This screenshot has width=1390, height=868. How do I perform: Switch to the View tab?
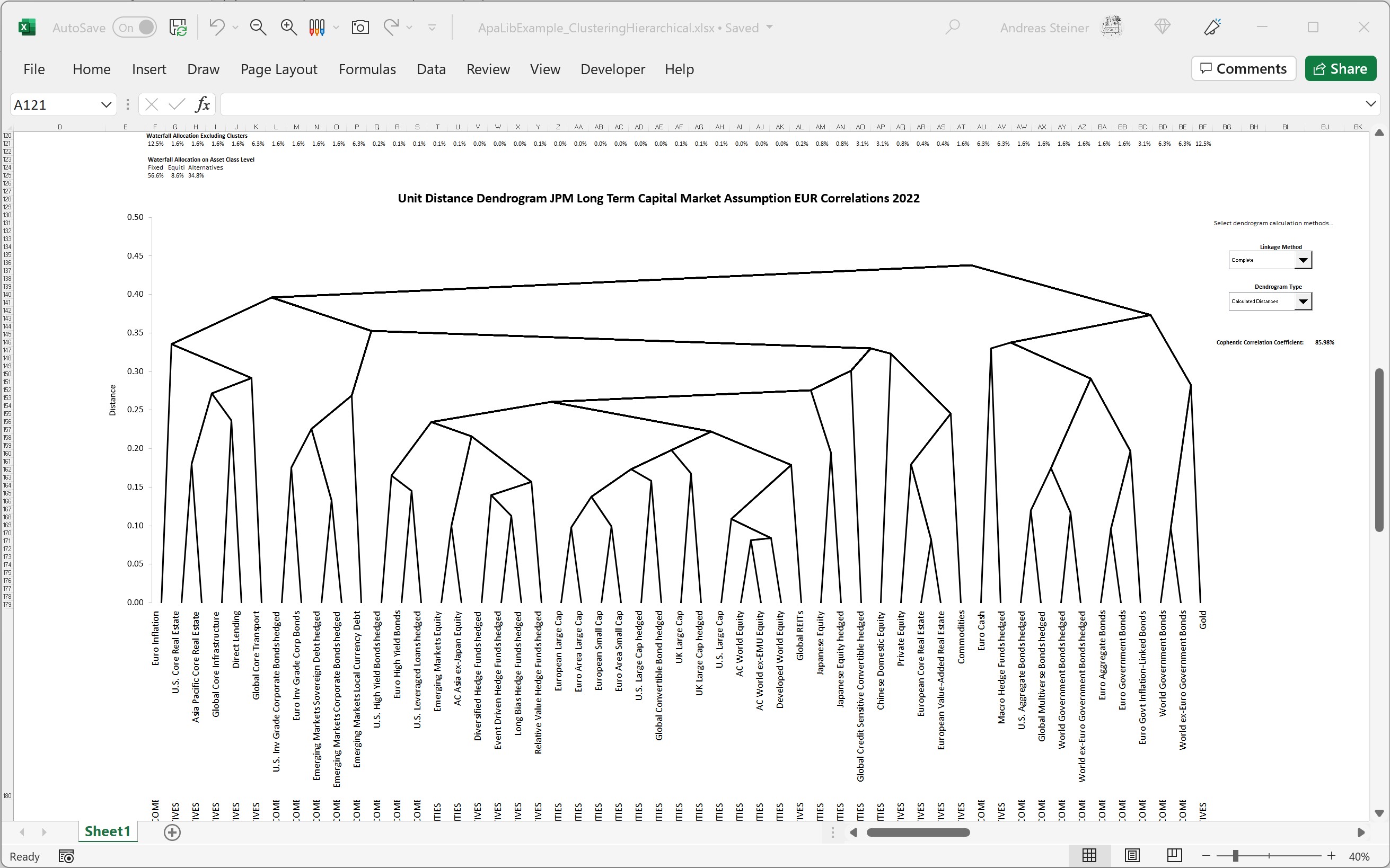click(545, 69)
